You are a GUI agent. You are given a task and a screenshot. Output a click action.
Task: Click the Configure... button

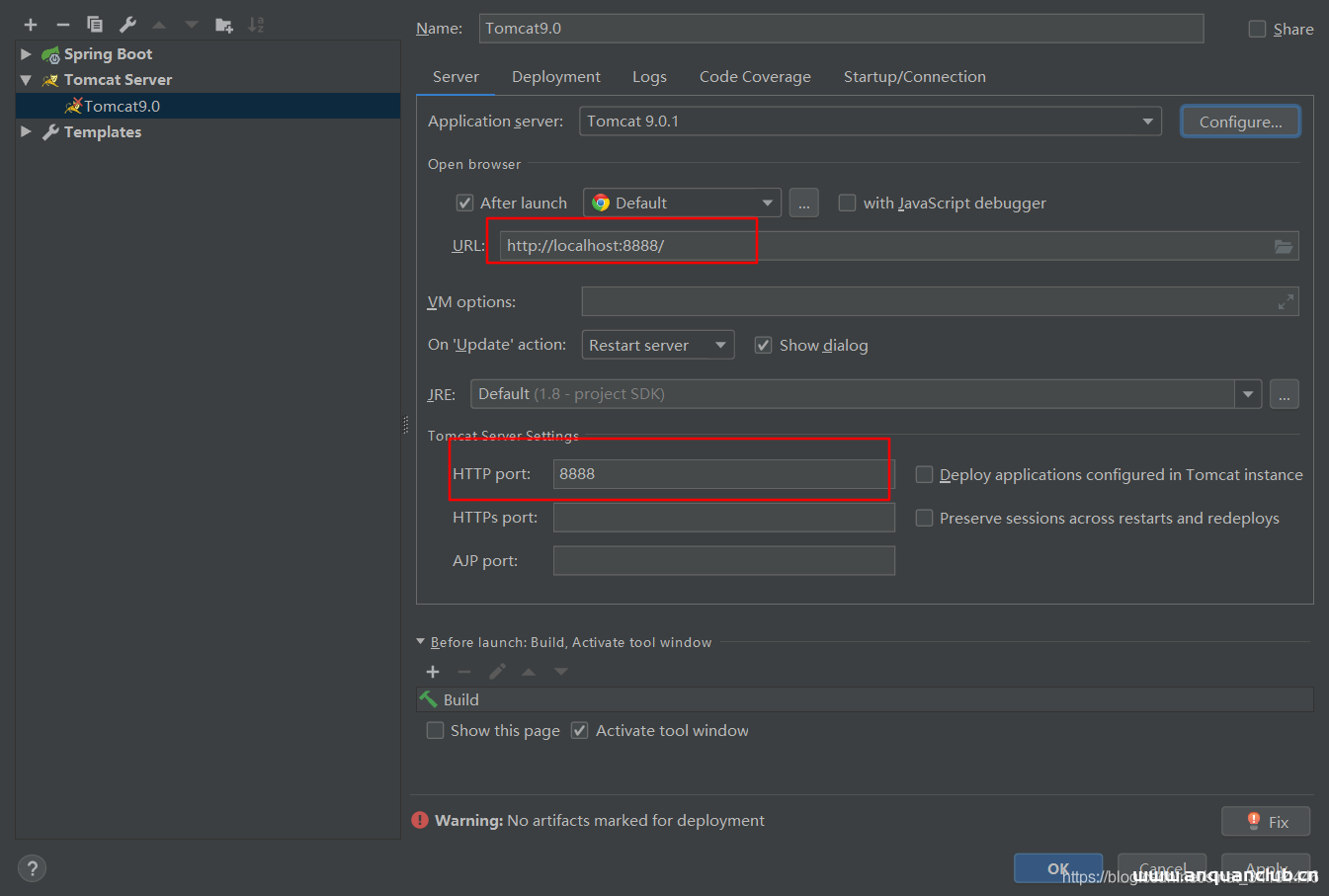(1240, 122)
